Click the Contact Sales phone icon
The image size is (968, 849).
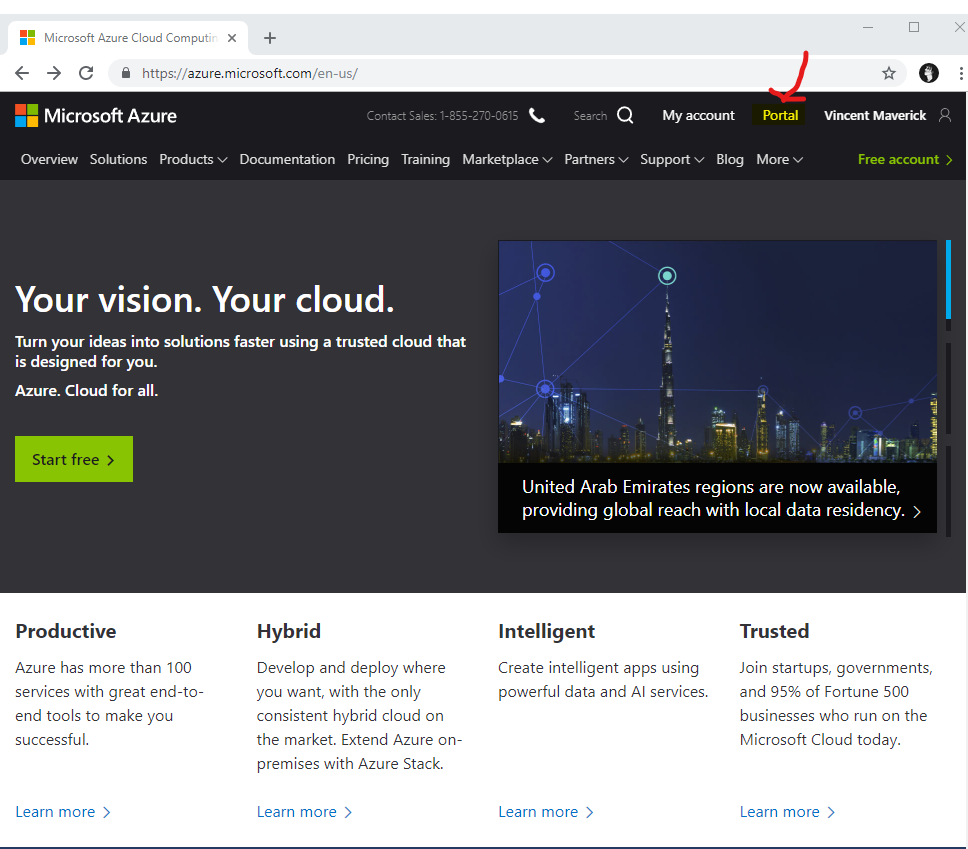pyautogui.click(x=537, y=115)
